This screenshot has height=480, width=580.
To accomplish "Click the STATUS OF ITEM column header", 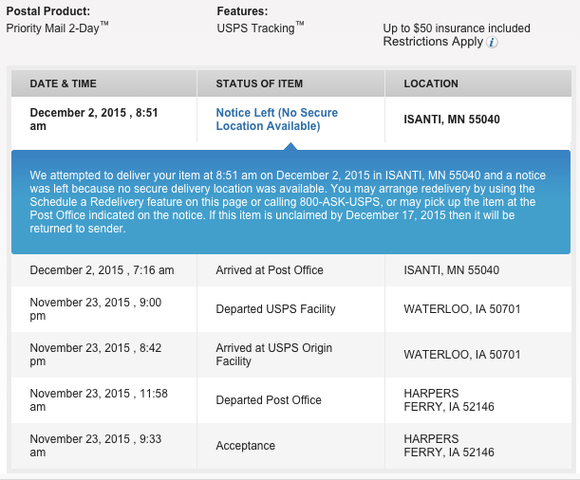I will click(259, 84).
